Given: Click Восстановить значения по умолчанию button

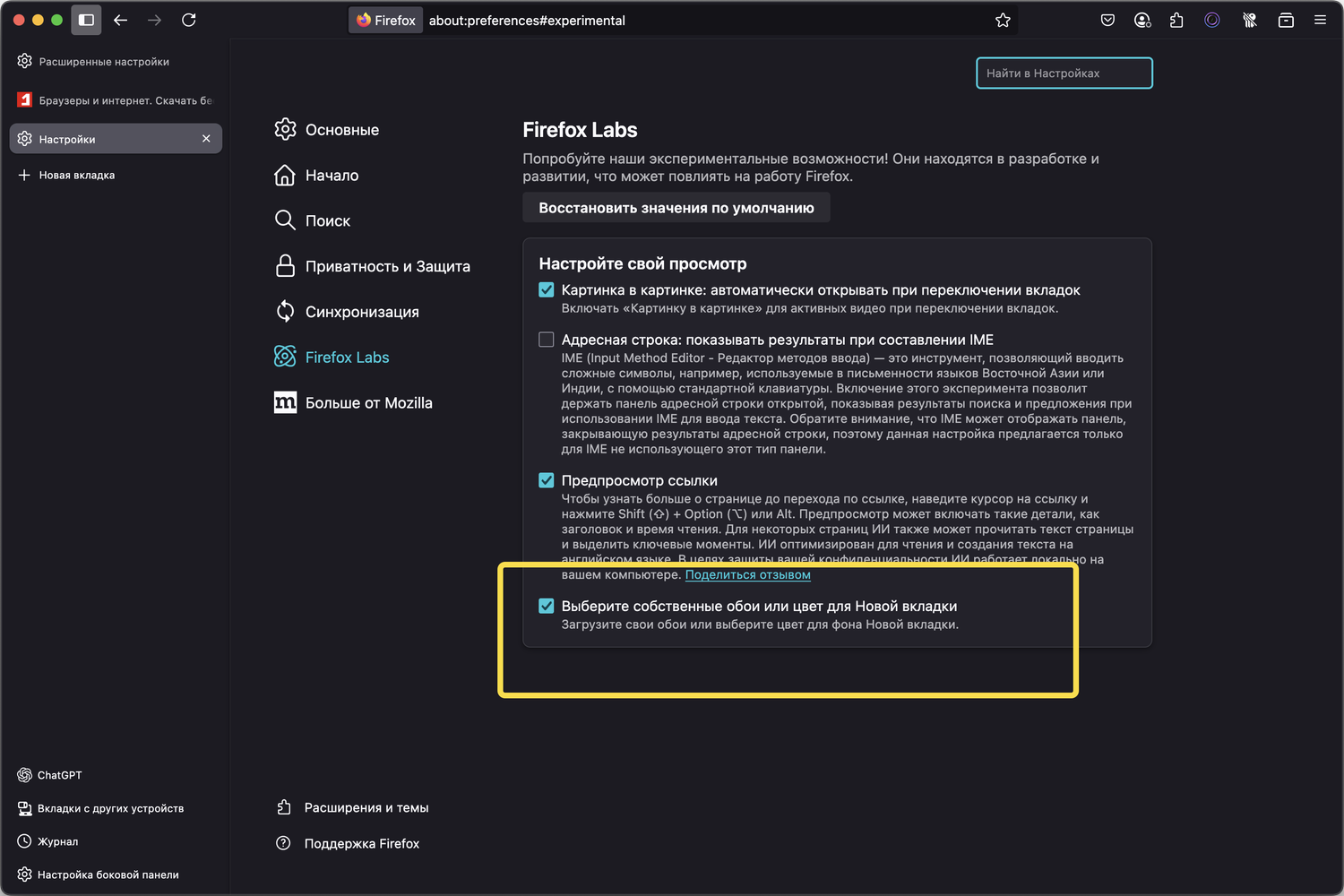Looking at the screenshot, I should point(676,208).
